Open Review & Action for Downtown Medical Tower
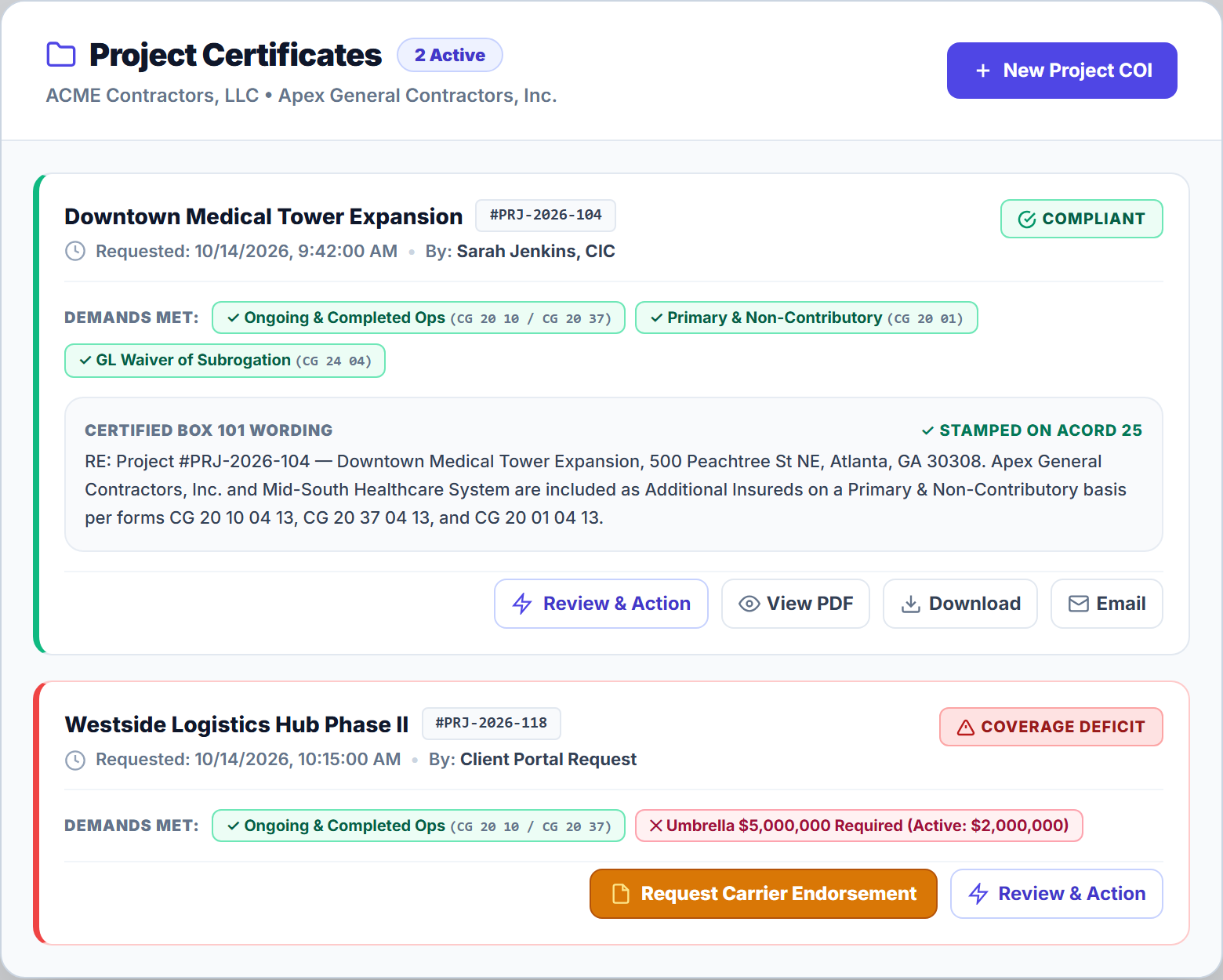Image resolution: width=1223 pixels, height=980 pixels. (x=601, y=604)
